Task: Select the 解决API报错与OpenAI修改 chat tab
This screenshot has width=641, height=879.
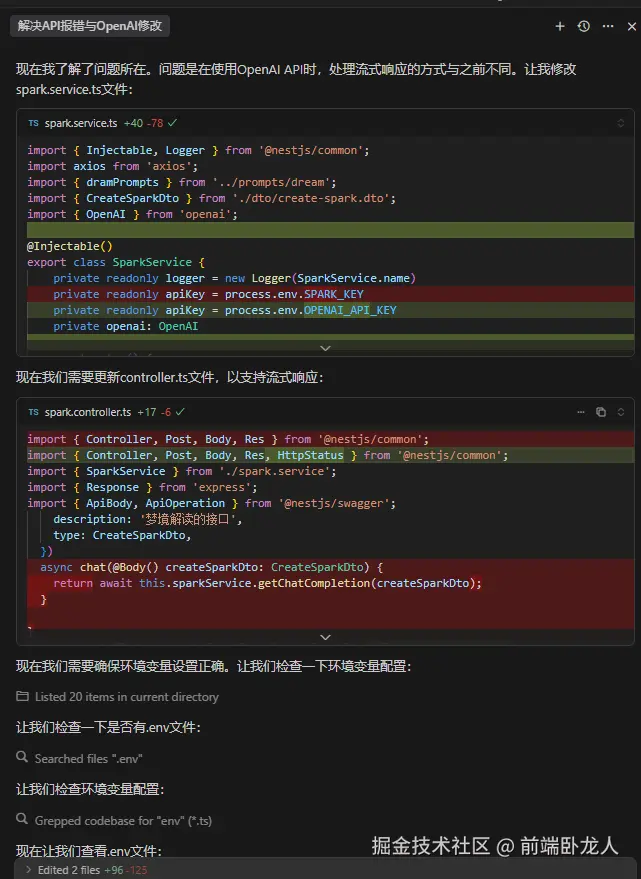Action: pos(90,26)
